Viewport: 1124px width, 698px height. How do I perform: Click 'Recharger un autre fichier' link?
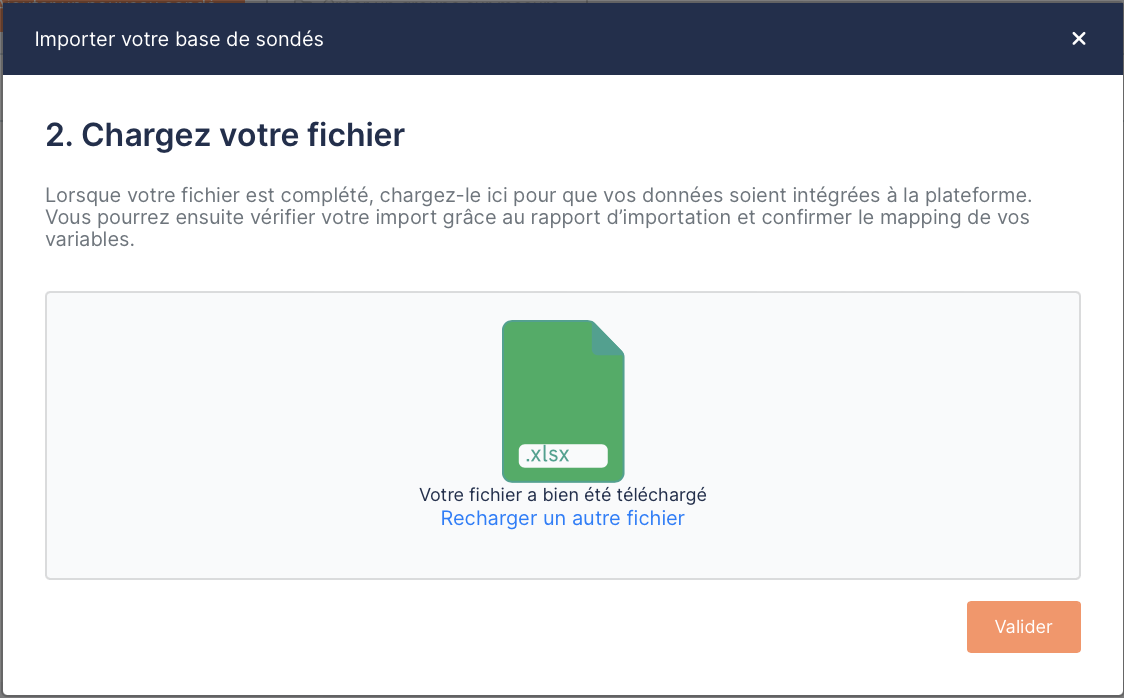[x=562, y=519]
